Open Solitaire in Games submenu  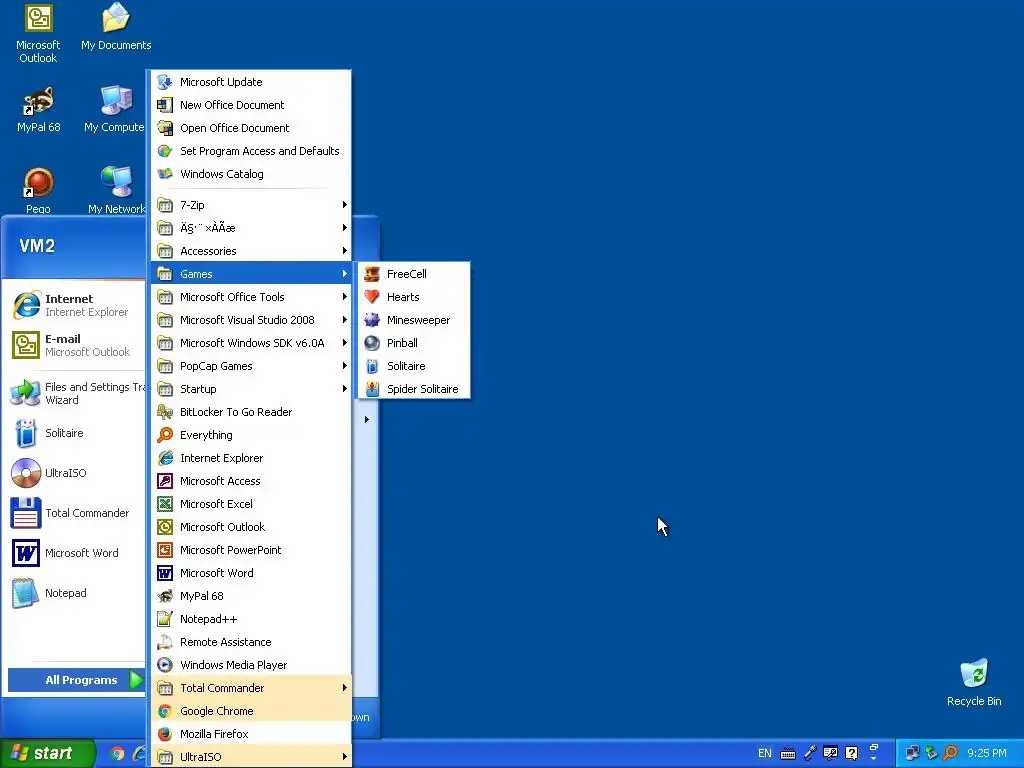413,366
